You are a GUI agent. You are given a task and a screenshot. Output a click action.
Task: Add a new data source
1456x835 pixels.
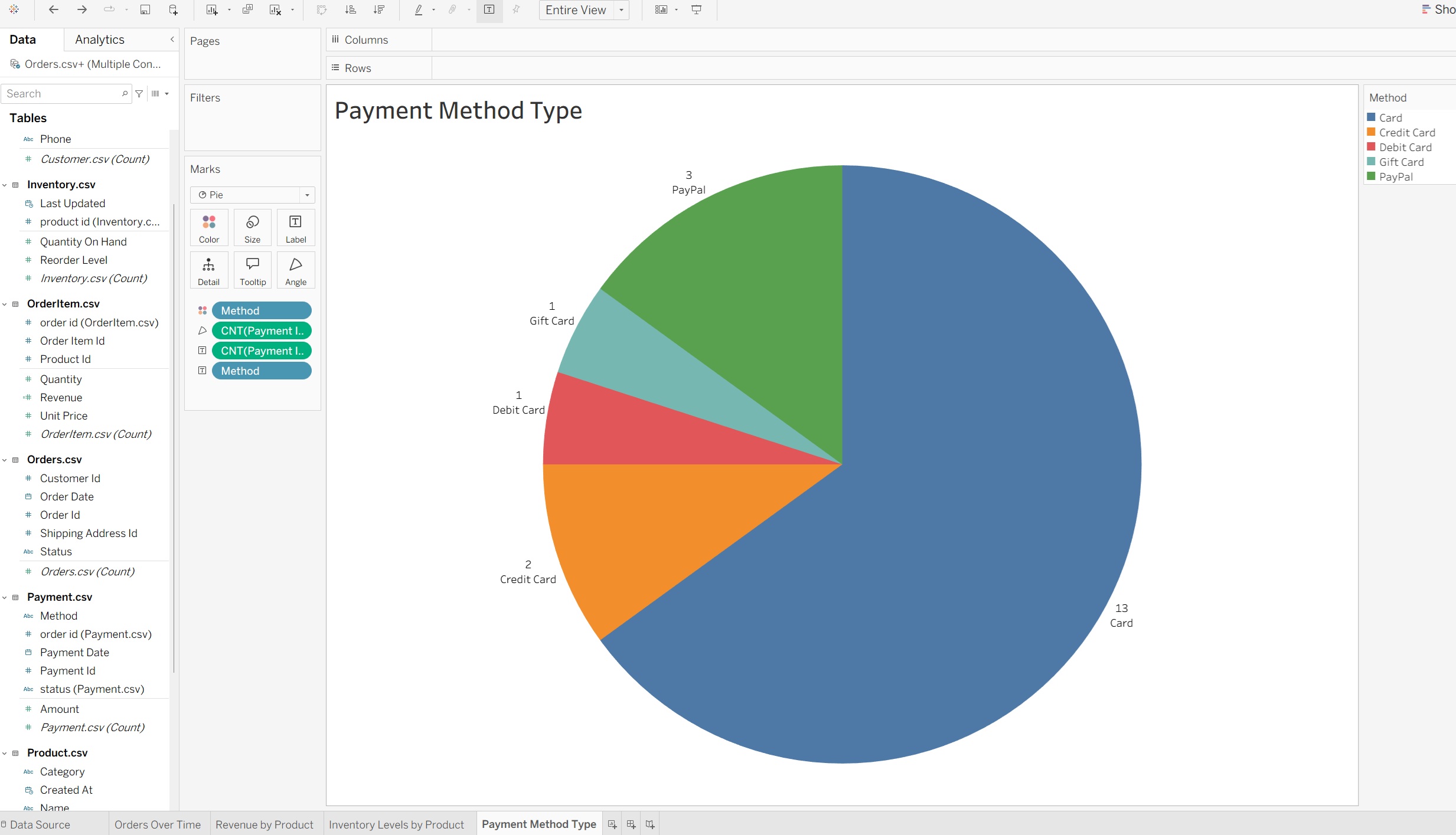173,9
